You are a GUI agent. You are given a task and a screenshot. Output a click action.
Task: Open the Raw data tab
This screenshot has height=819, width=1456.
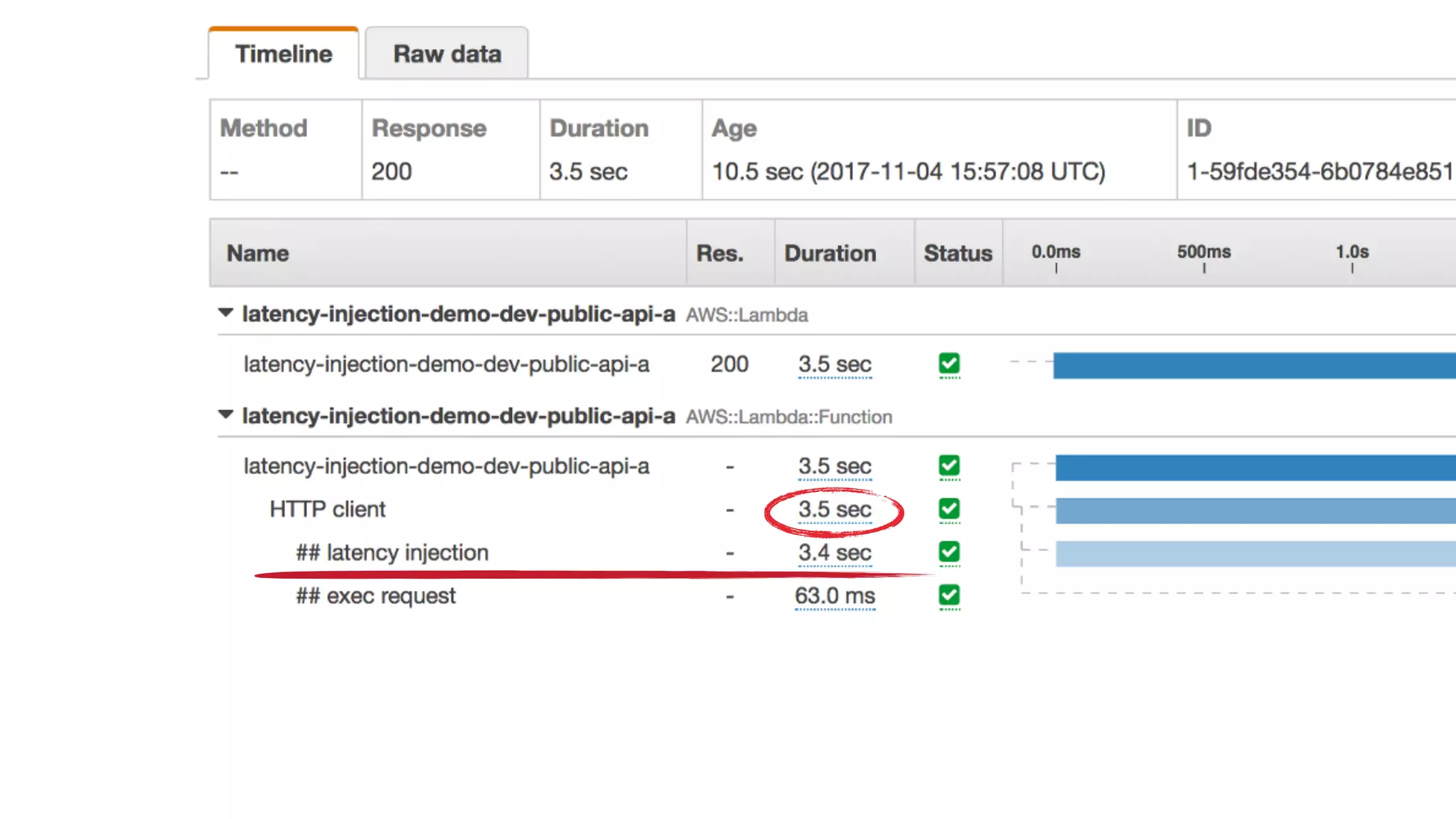[x=447, y=54]
